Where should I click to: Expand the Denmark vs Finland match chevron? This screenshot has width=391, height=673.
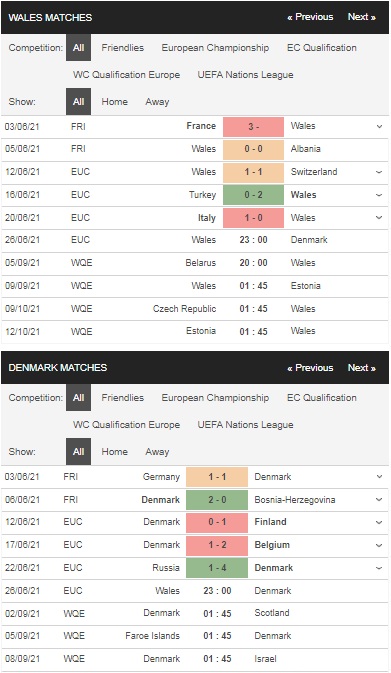pos(379,522)
